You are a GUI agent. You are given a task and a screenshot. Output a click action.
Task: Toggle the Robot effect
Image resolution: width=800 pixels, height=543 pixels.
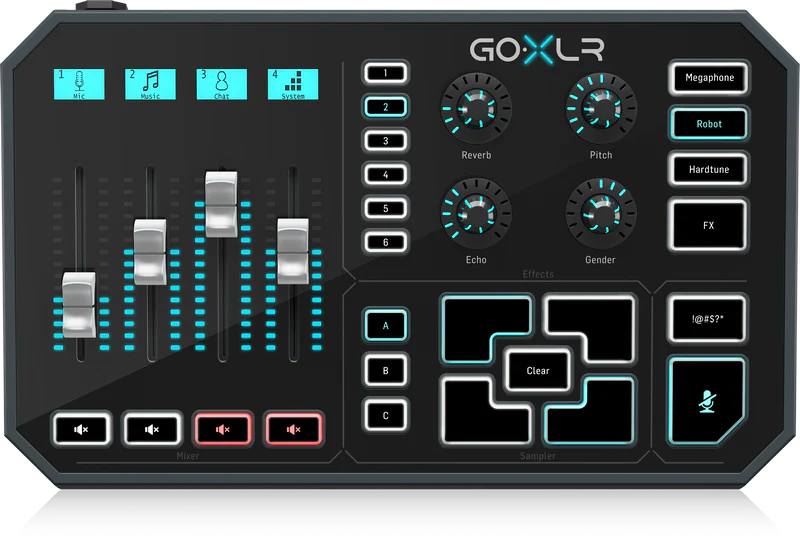pyautogui.click(x=709, y=124)
